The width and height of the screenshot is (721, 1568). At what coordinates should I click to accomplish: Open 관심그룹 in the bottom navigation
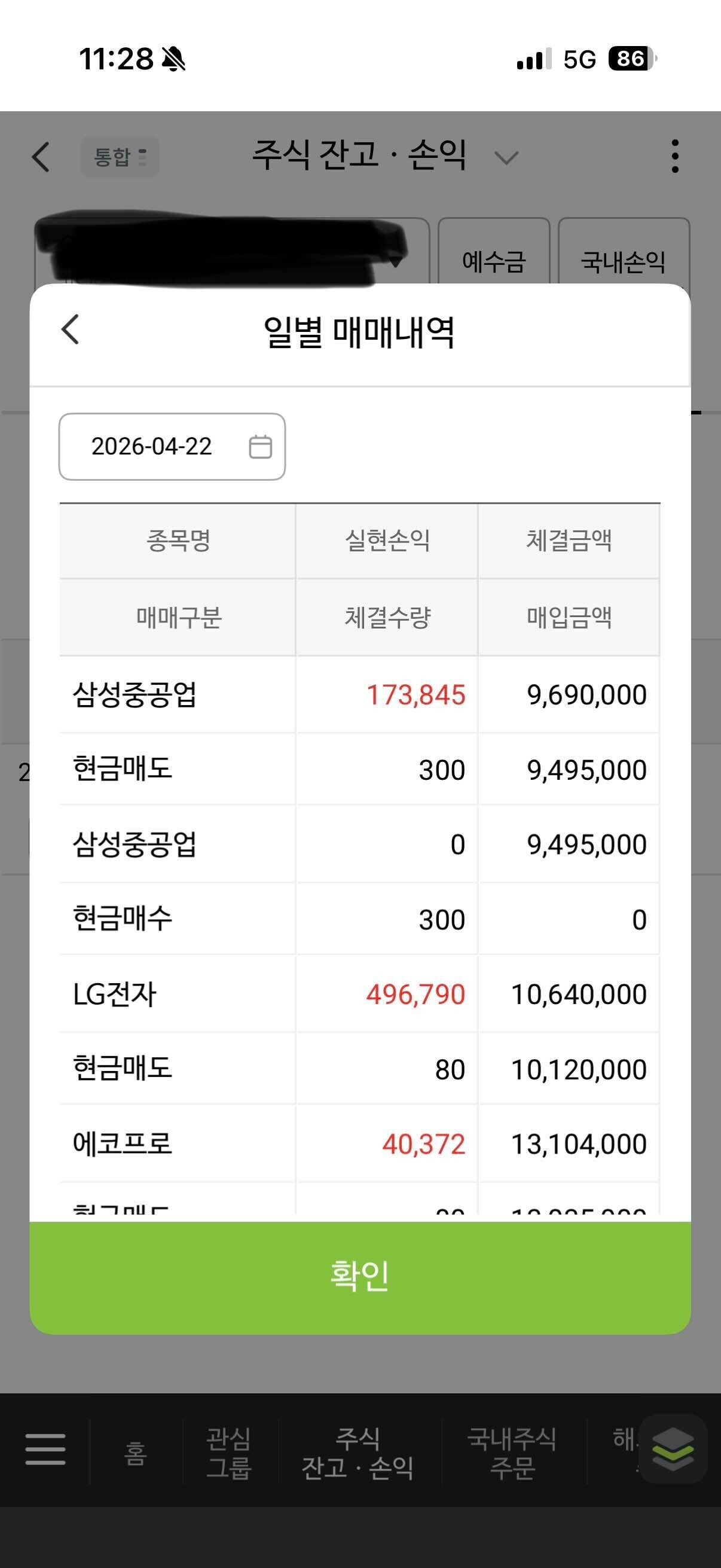click(230, 1453)
